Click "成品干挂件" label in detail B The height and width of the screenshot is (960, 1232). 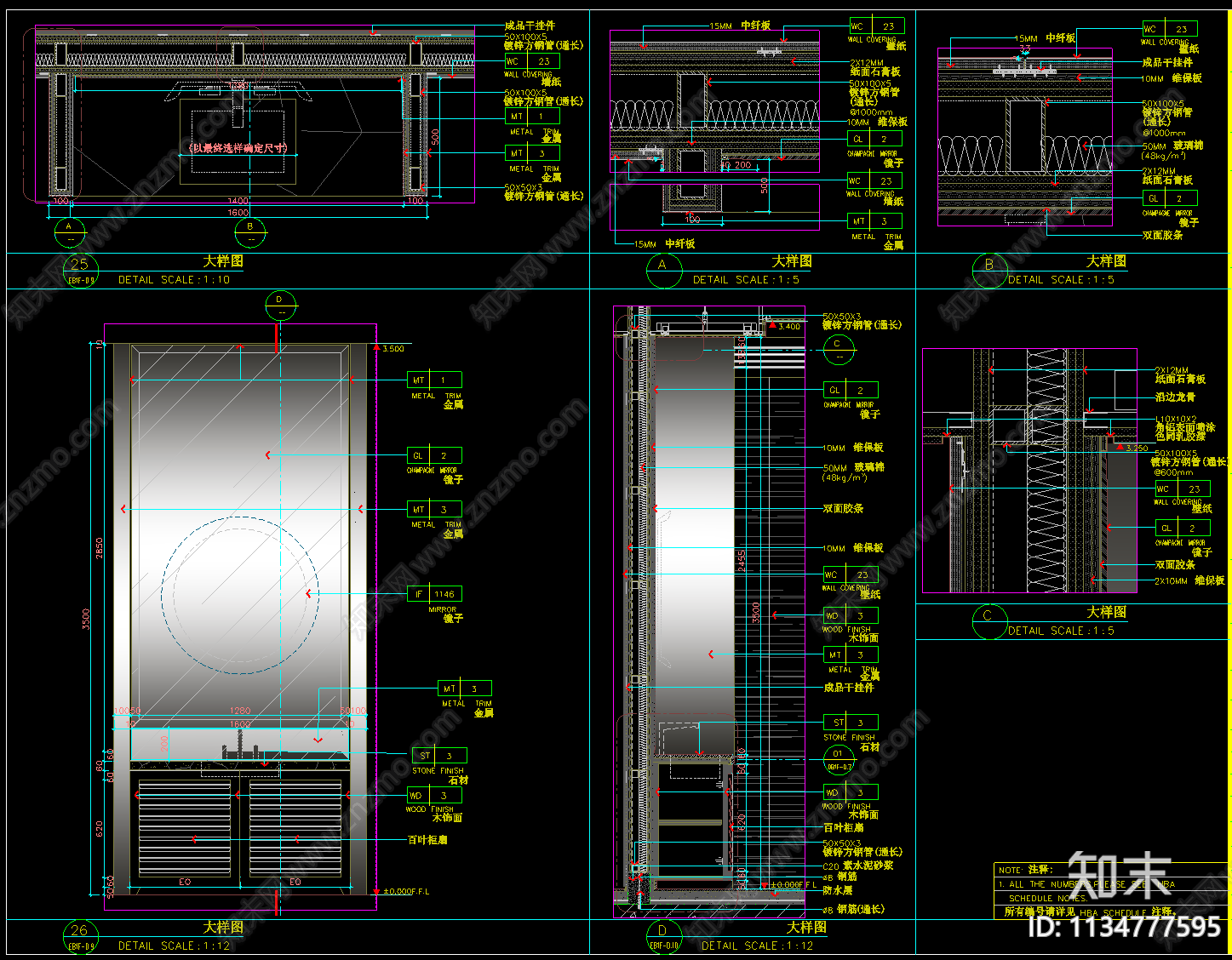point(1167,62)
